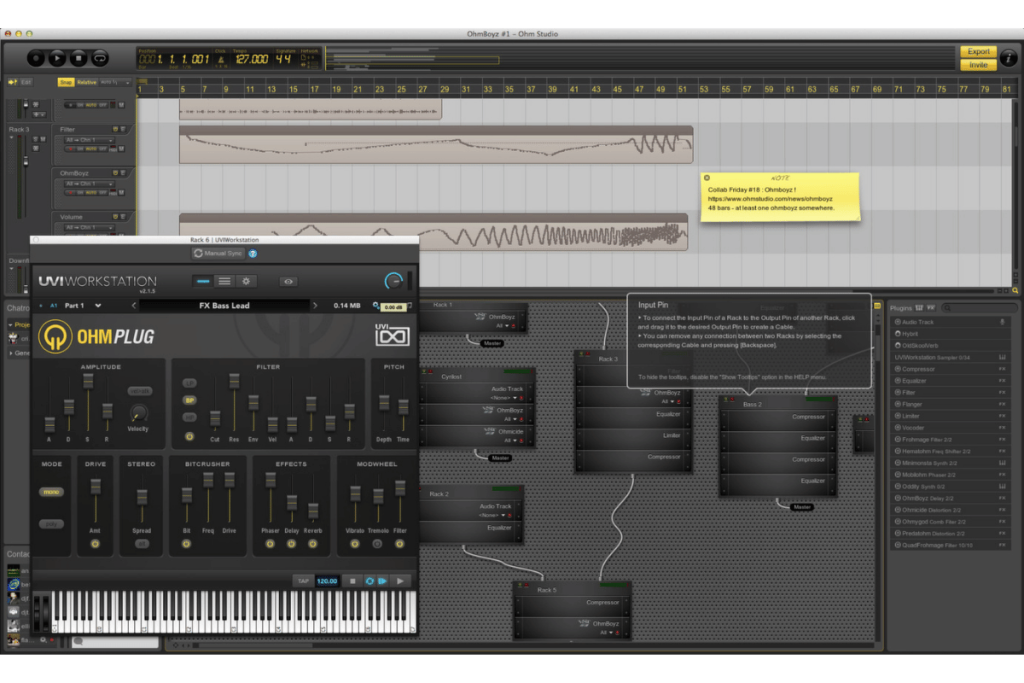Open the OhmBoyz track channel dropdown
The image size is (1024, 683).
point(89,183)
